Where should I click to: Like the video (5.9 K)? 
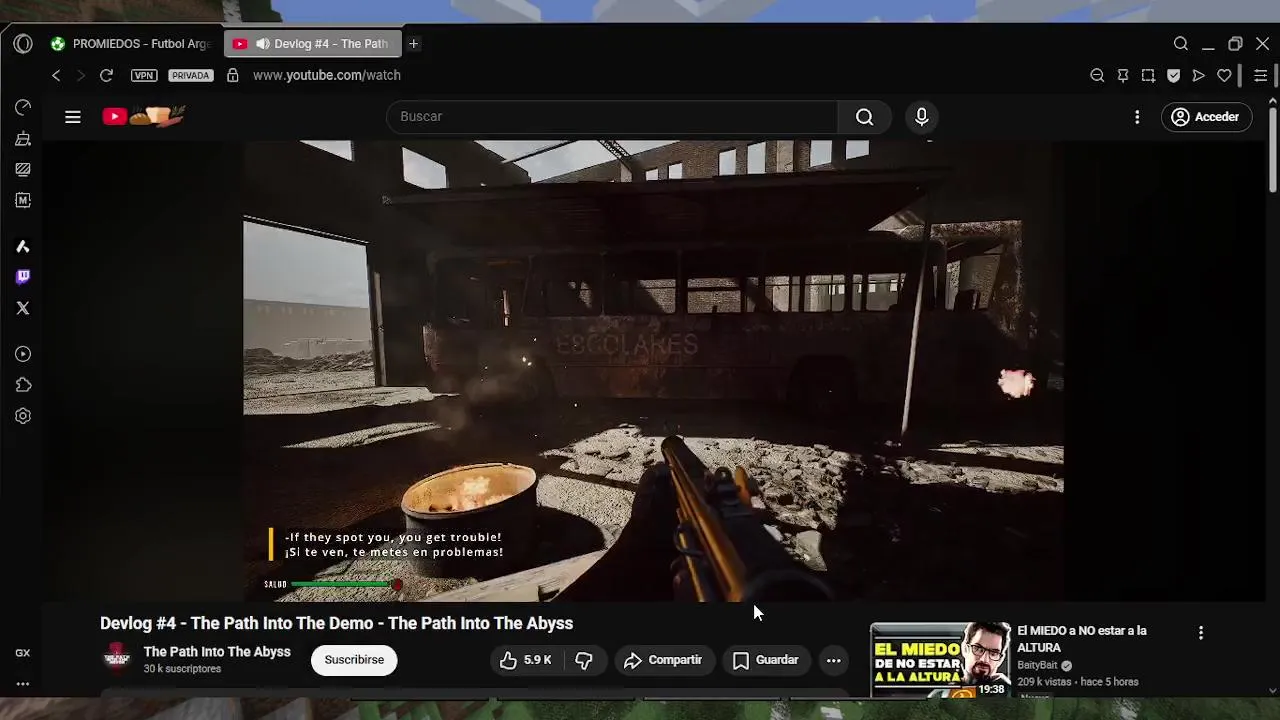[x=526, y=660]
